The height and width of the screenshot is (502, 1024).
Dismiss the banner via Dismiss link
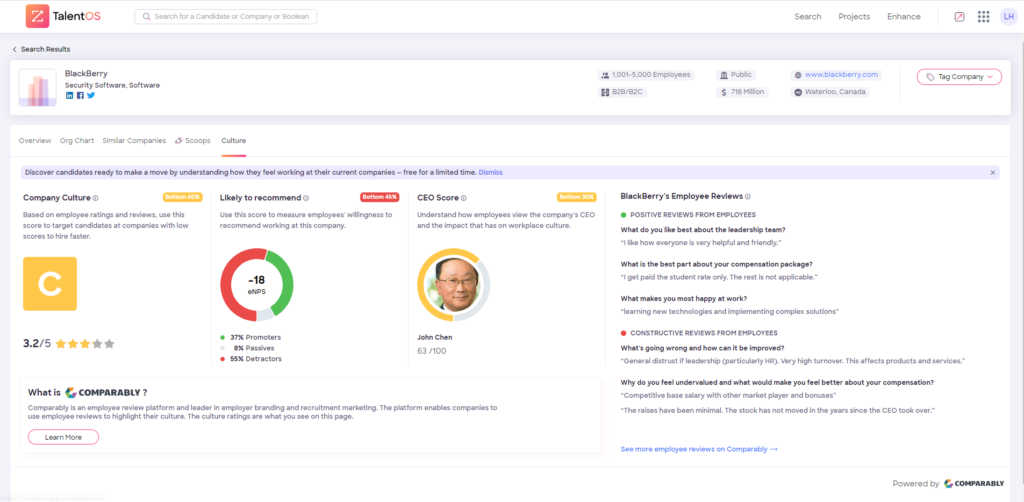pos(490,172)
